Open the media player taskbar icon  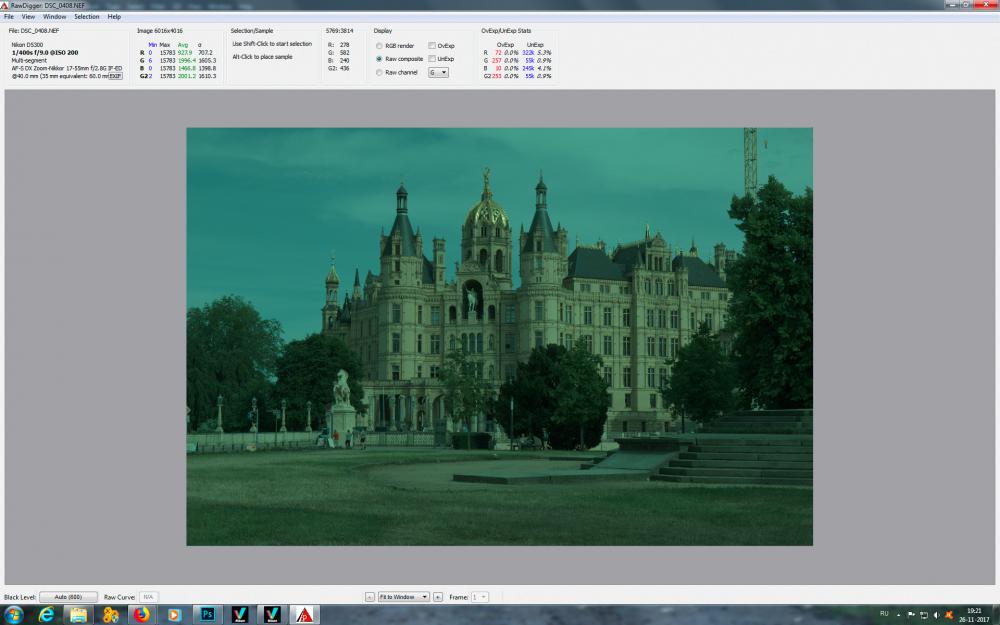tap(173, 615)
